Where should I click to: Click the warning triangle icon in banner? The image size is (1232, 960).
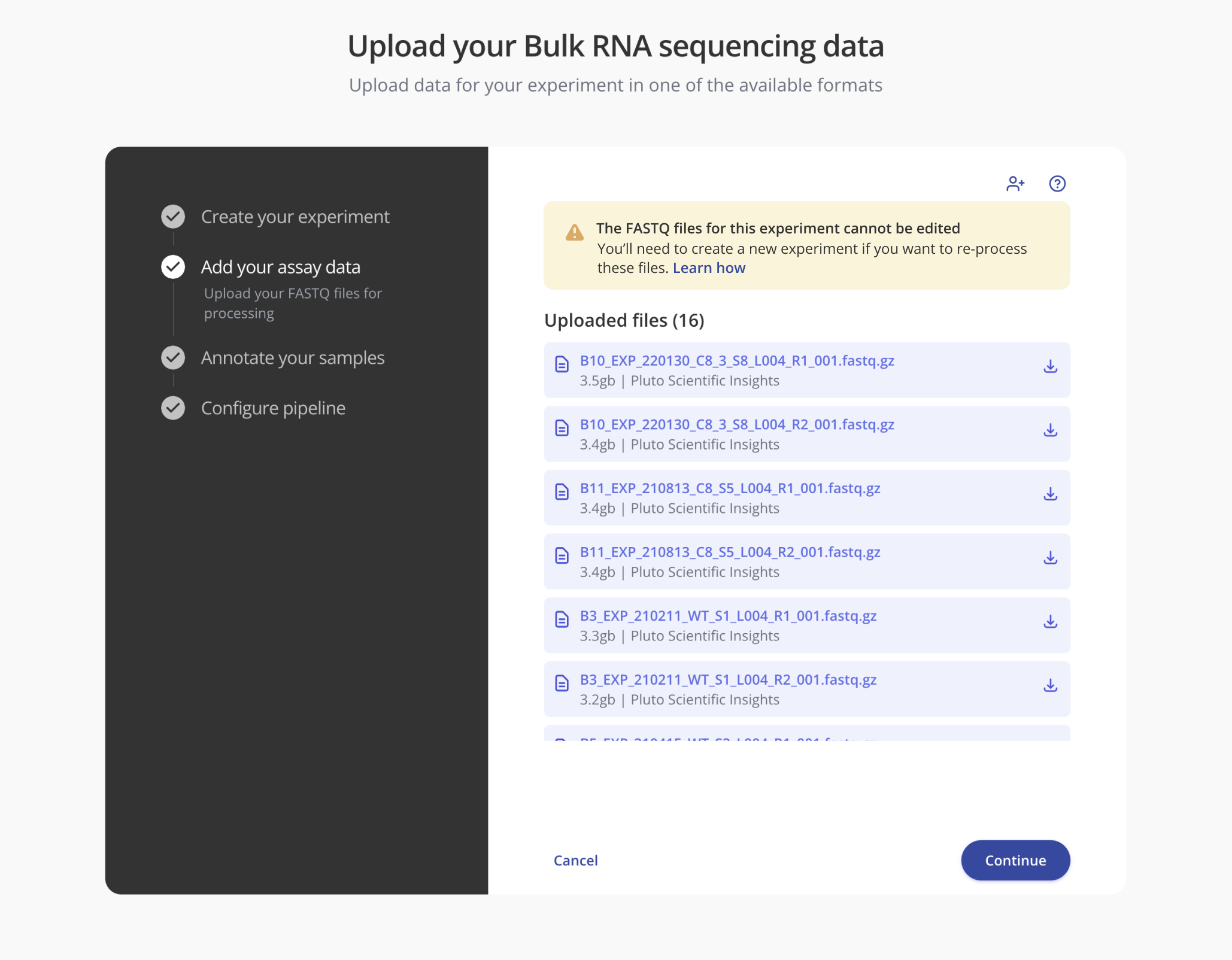click(574, 232)
